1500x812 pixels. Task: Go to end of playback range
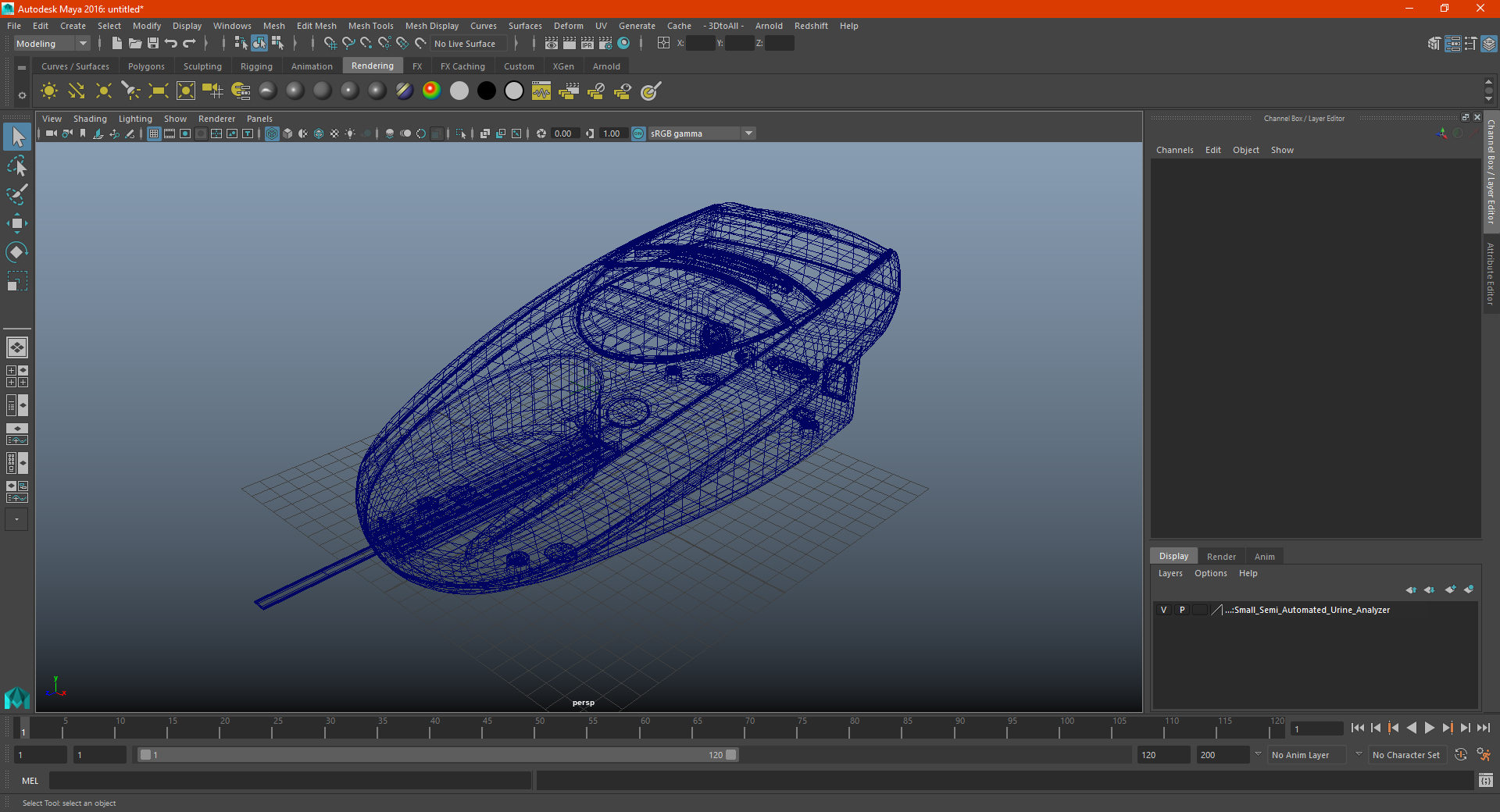coord(1483,728)
